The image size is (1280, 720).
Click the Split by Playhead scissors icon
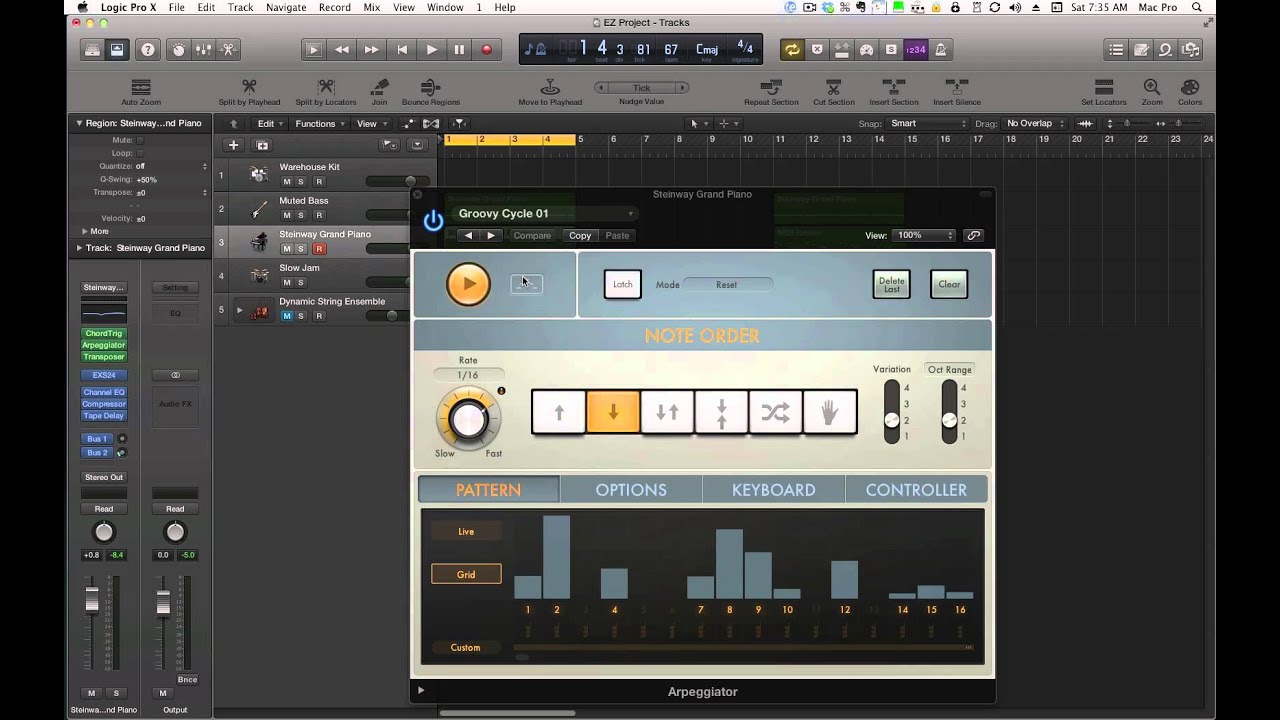[250, 88]
